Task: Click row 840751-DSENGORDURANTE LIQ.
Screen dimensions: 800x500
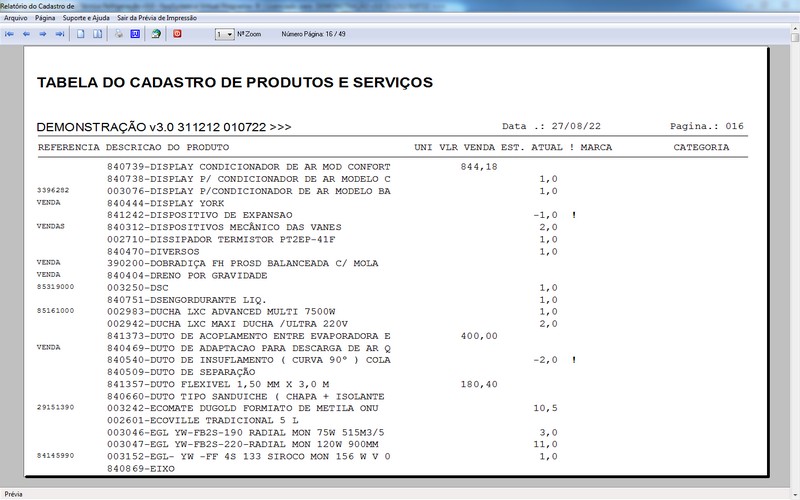Action: click(187, 300)
